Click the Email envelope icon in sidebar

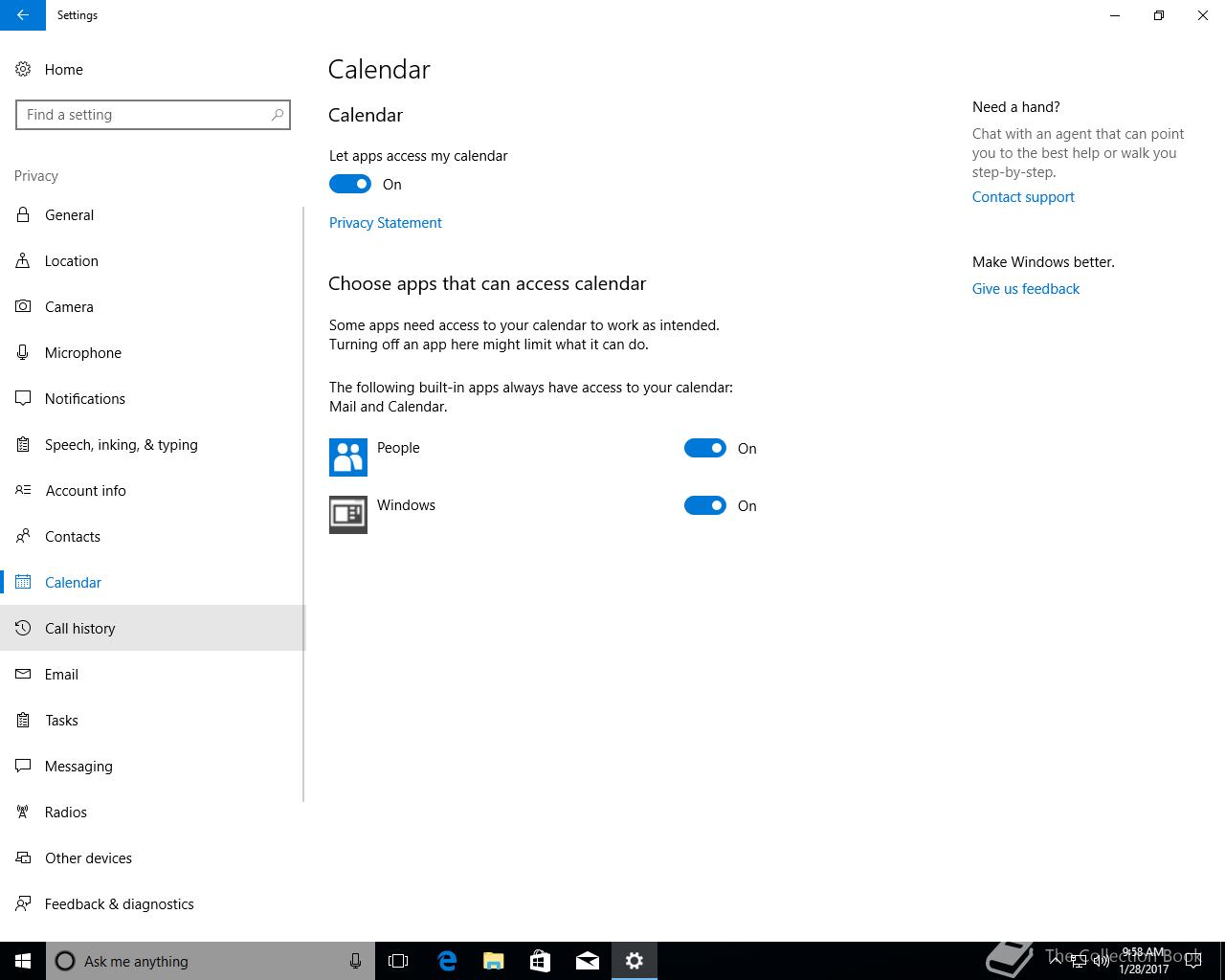tap(23, 674)
